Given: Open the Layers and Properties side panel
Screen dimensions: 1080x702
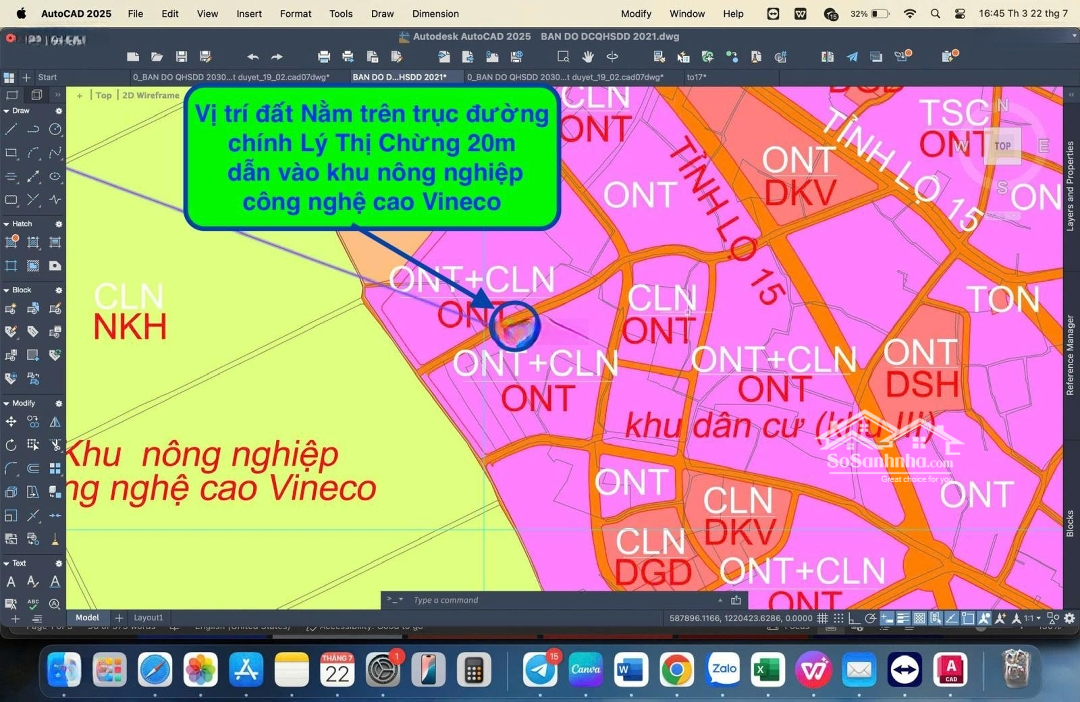Looking at the screenshot, I should [x=1069, y=187].
